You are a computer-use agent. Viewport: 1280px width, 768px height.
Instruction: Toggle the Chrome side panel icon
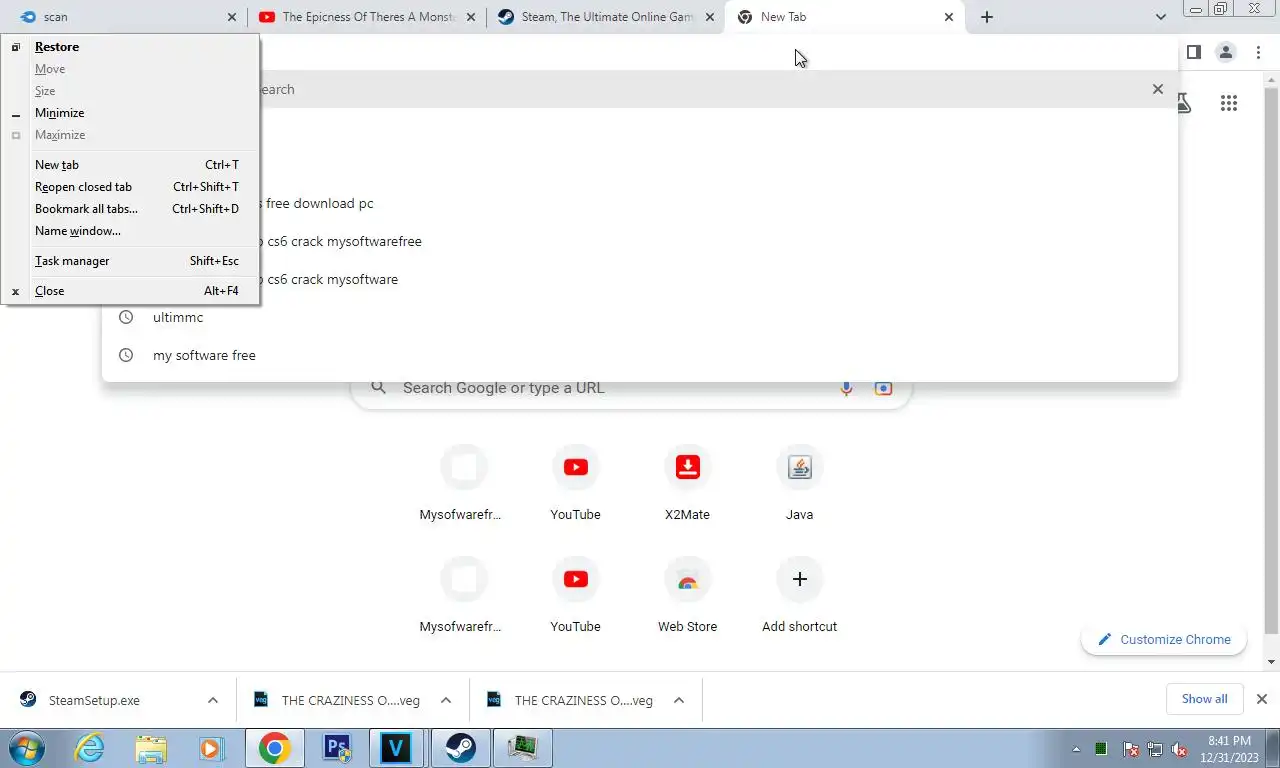point(1193,52)
